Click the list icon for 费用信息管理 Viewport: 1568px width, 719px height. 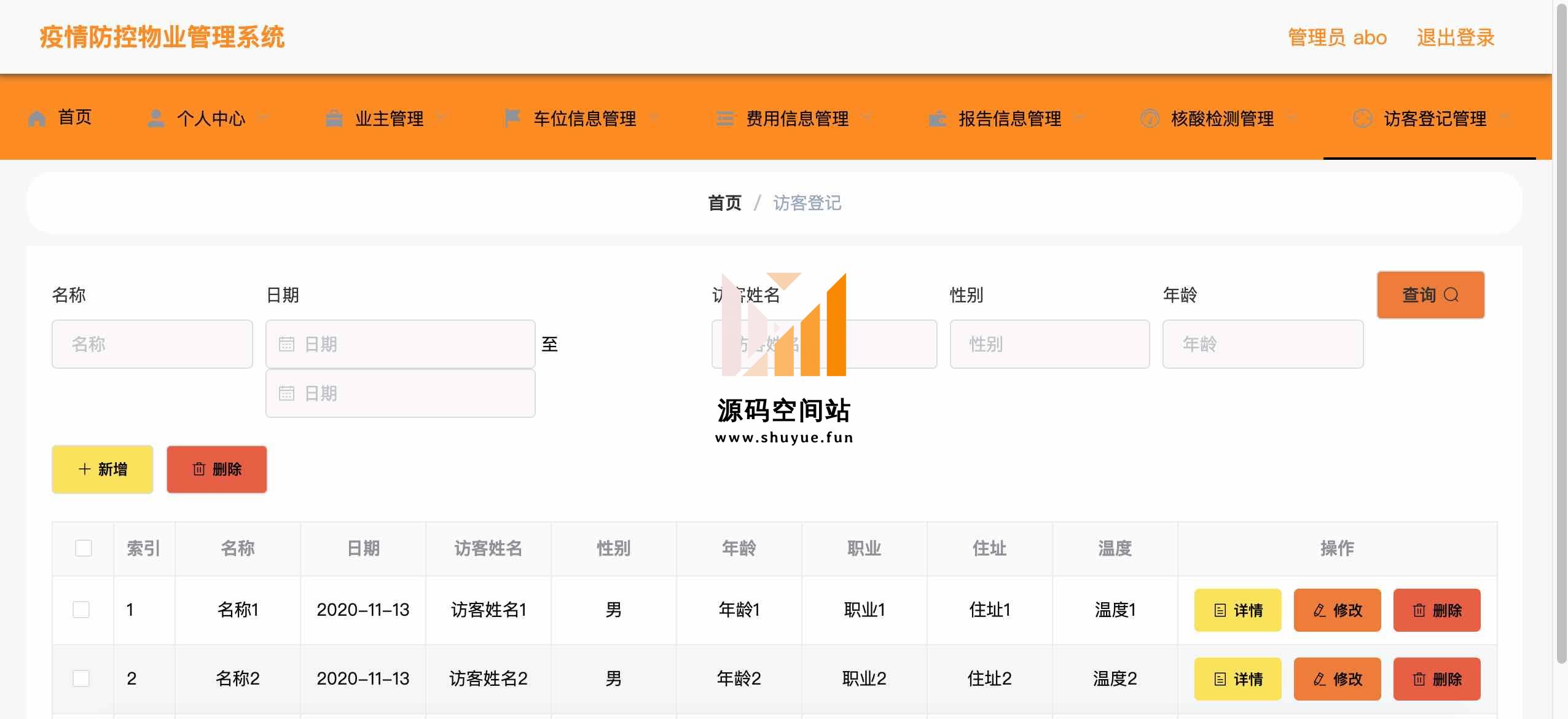pos(725,118)
